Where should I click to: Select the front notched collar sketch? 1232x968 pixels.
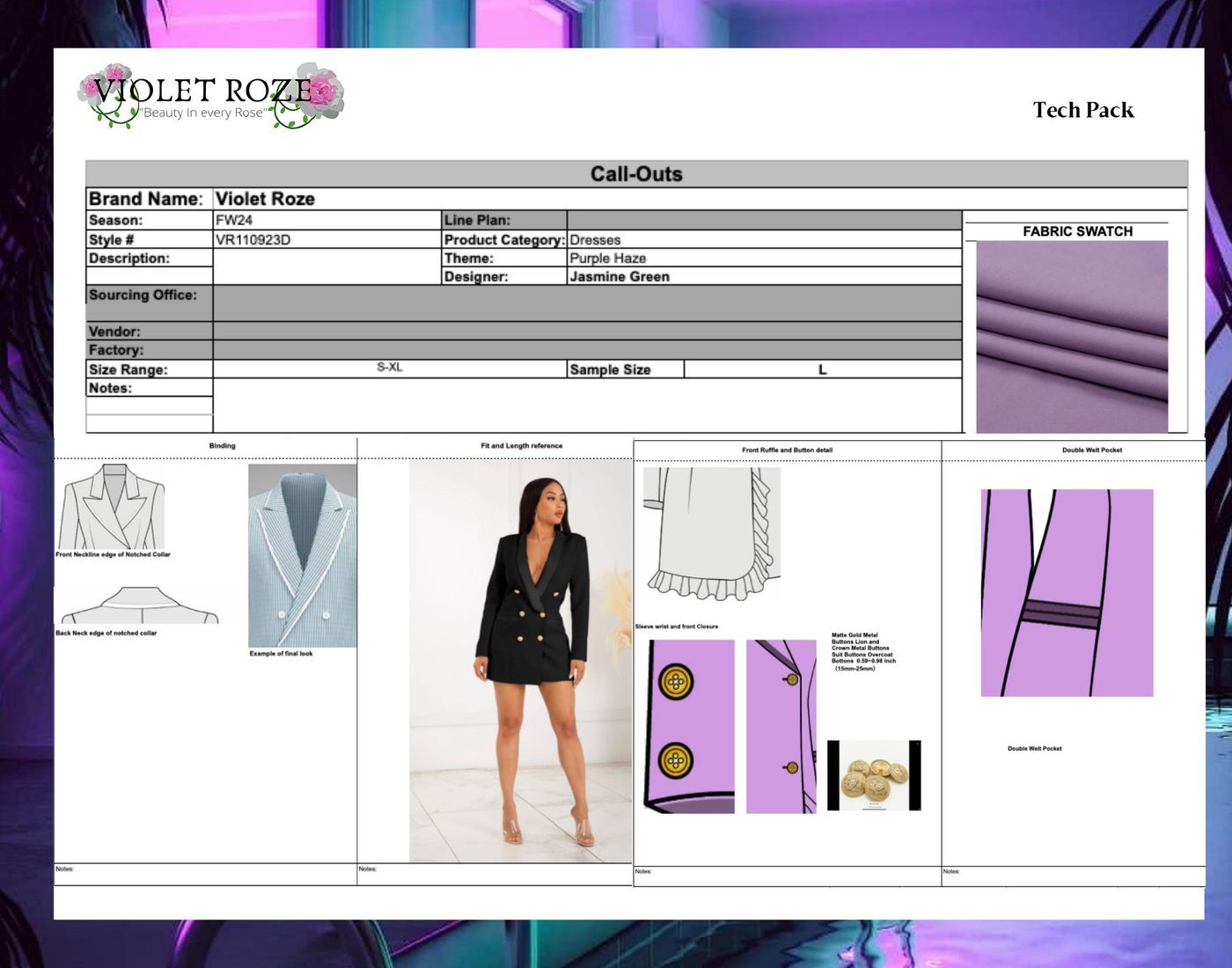point(112,506)
